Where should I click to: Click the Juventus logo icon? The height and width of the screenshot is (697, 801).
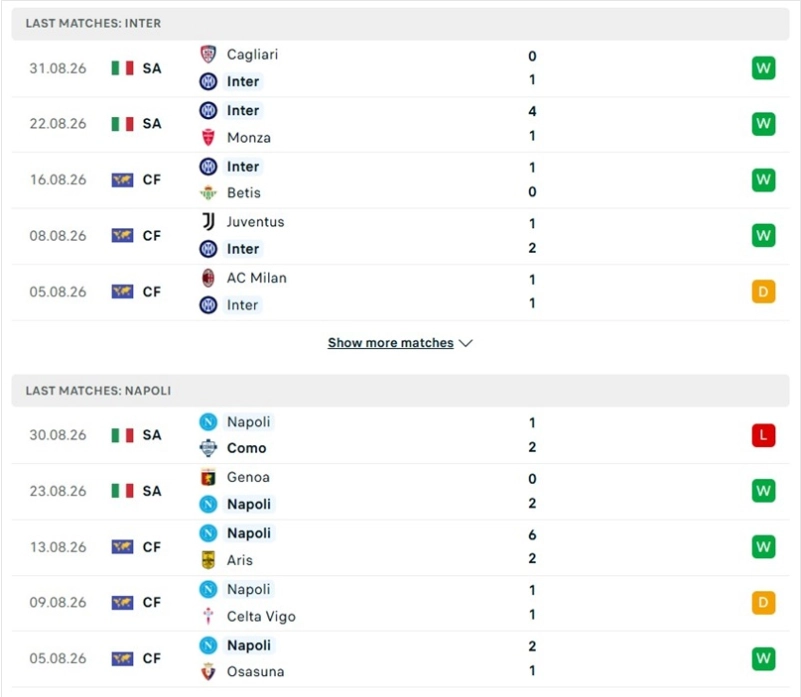(x=208, y=222)
